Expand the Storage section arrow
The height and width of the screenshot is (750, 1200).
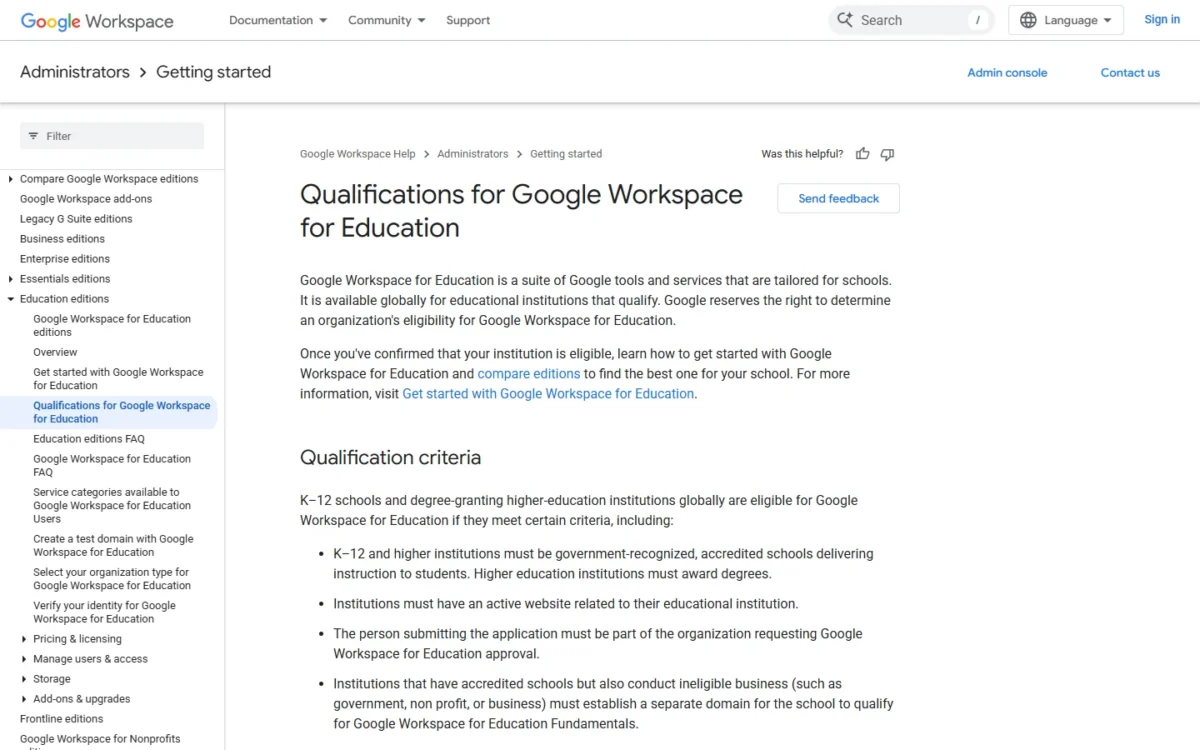point(24,679)
